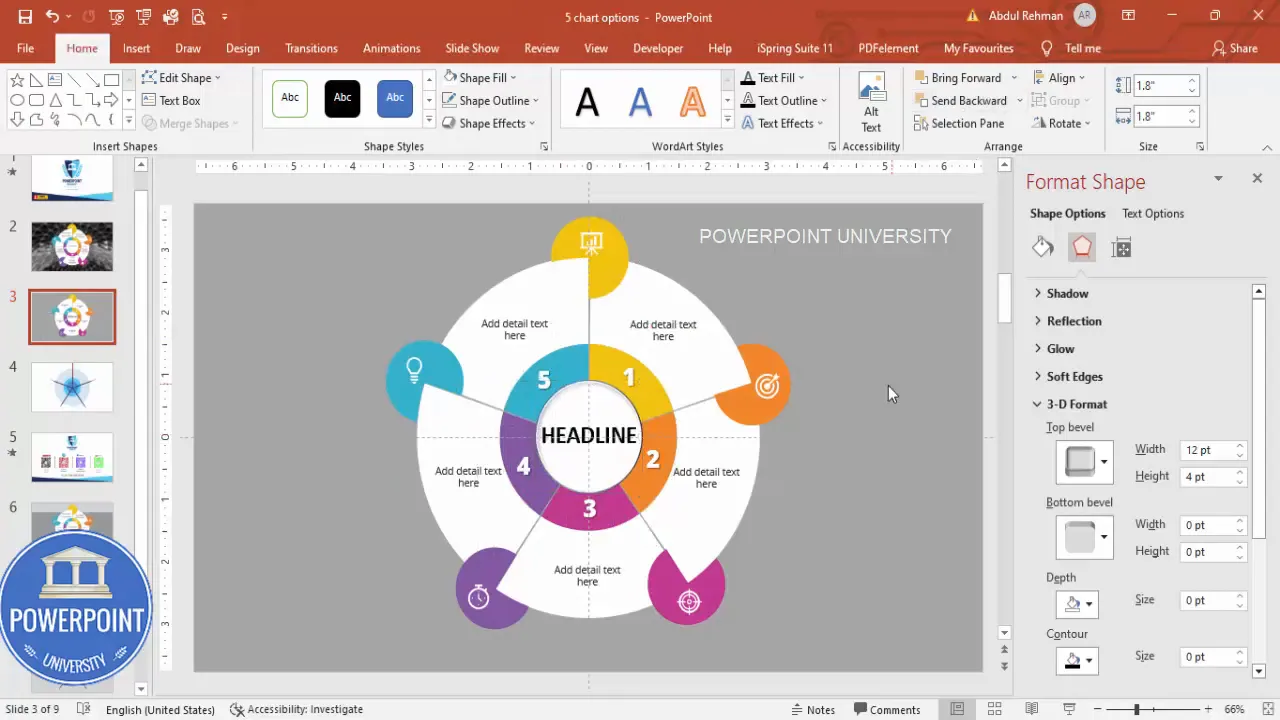Select orange WordArt style A

(692, 100)
